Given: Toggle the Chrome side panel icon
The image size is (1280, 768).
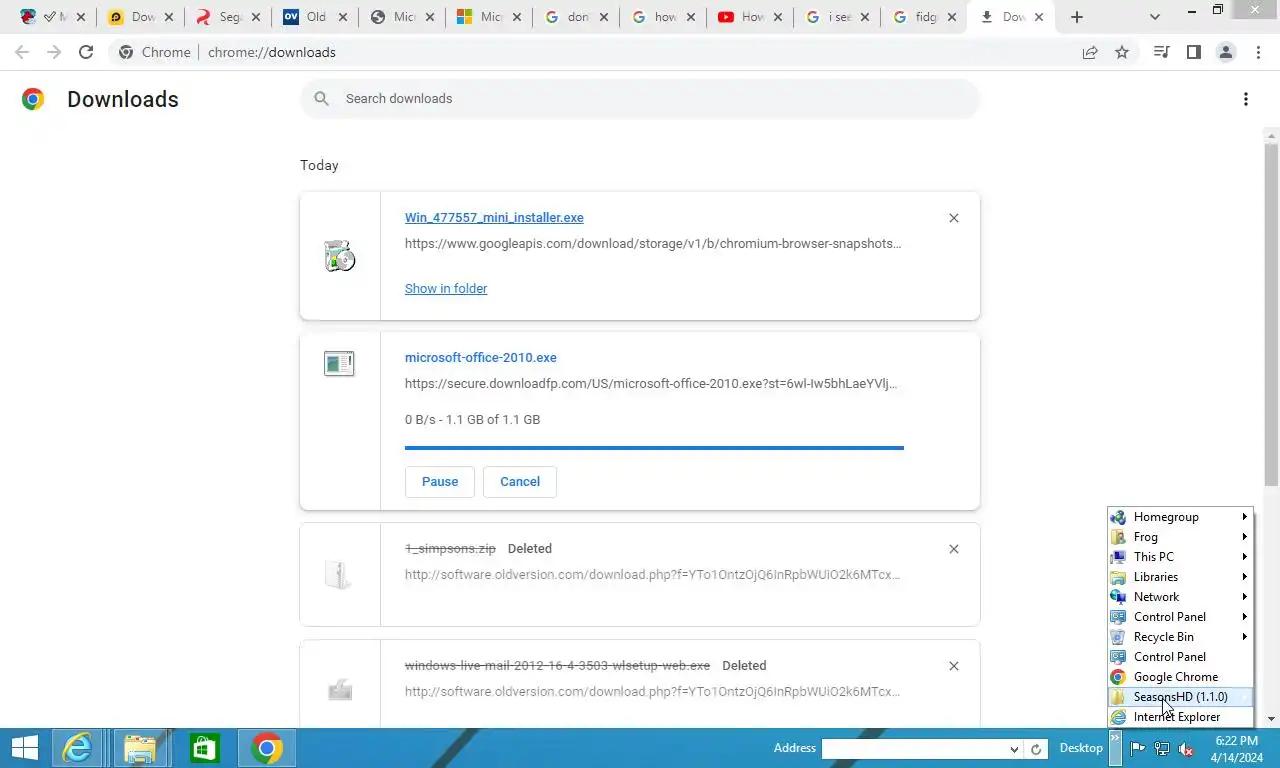Looking at the screenshot, I should coord(1193,52).
